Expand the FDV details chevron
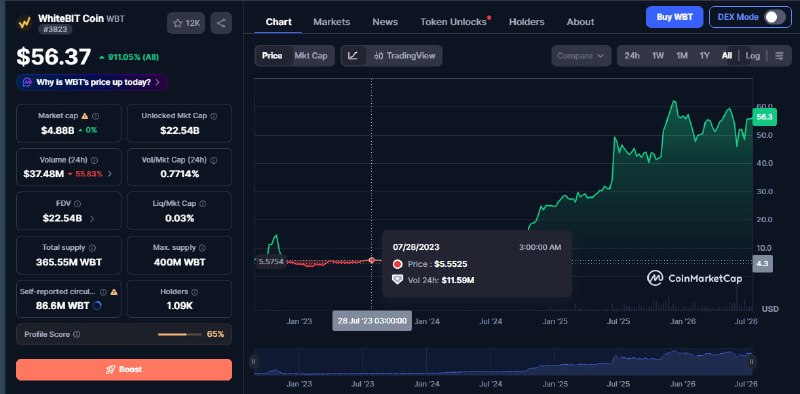Viewport: 800px width, 394px height. click(92, 218)
